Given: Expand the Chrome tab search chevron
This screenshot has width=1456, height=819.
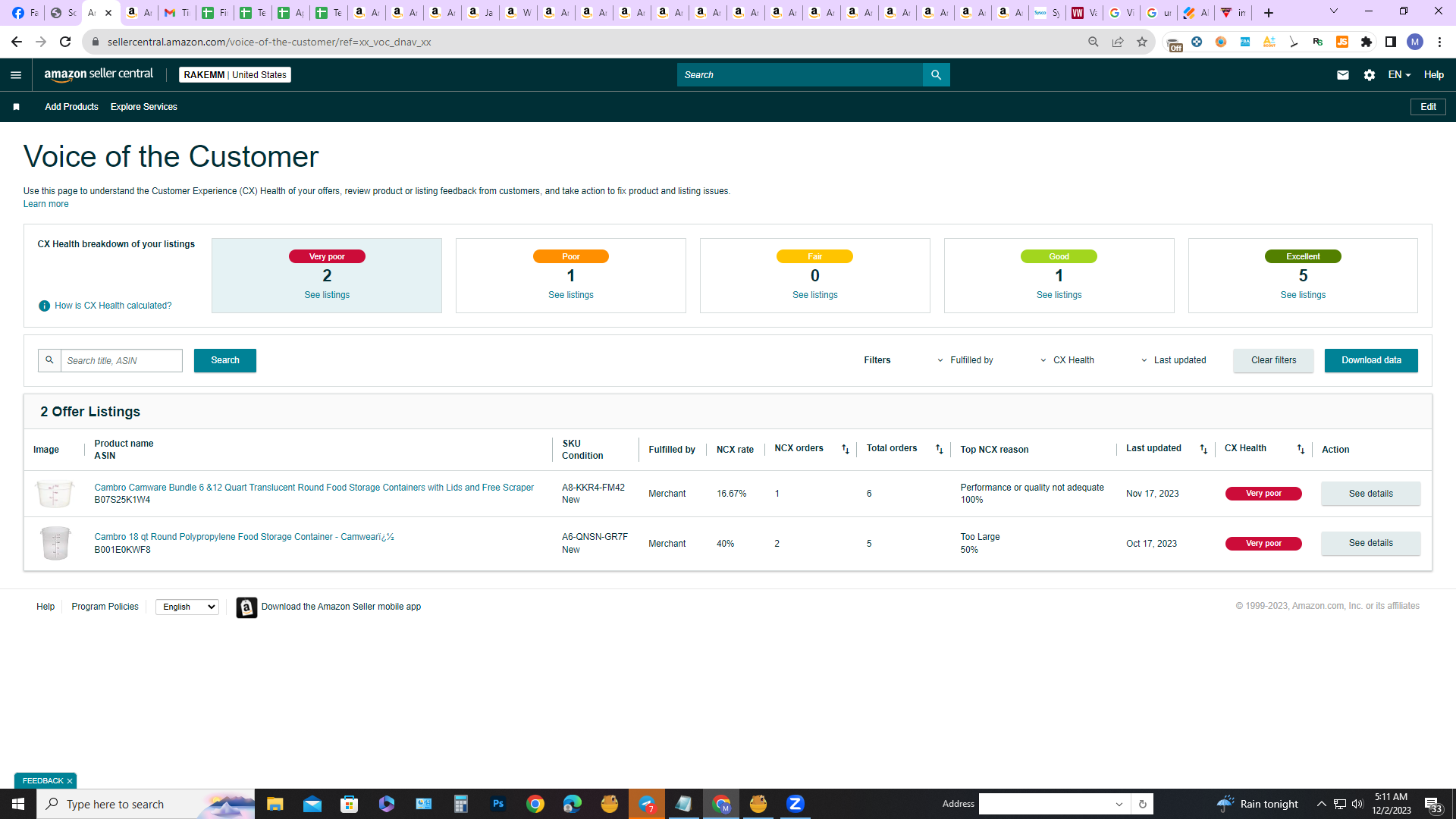Looking at the screenshot, I should (x=1333, y=11).
